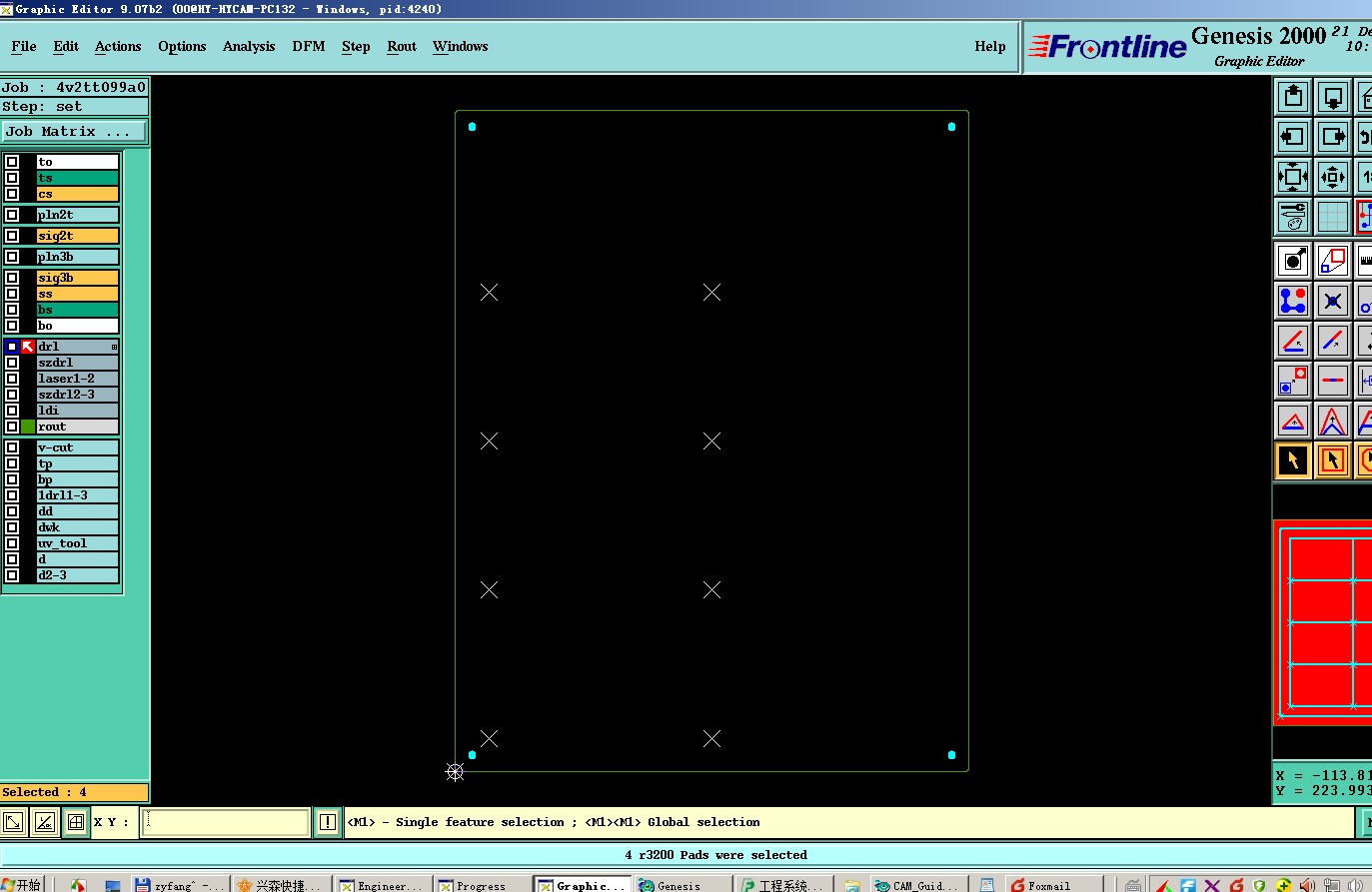Viewport: 1372px width, 892px height.
Task: Toggle the checkbox for layer v-cut
Action: coord(12,447)
